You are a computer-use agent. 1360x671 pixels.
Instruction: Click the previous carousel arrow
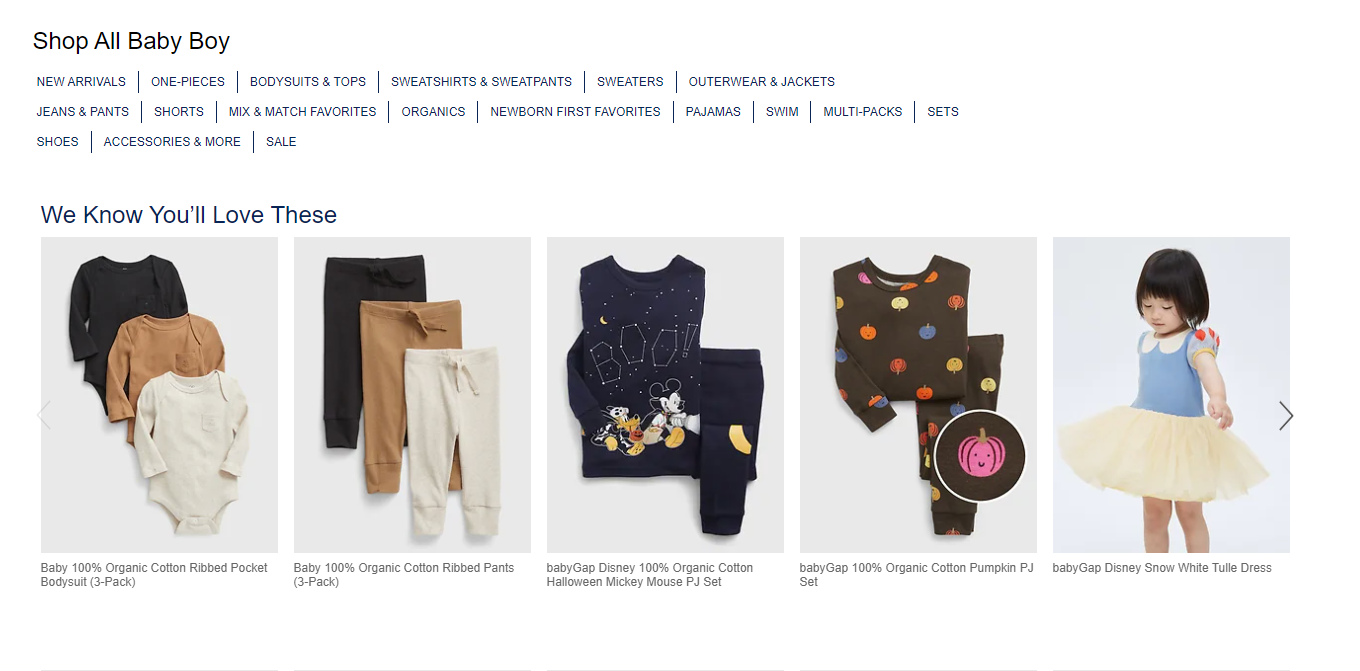click(44, 416)
